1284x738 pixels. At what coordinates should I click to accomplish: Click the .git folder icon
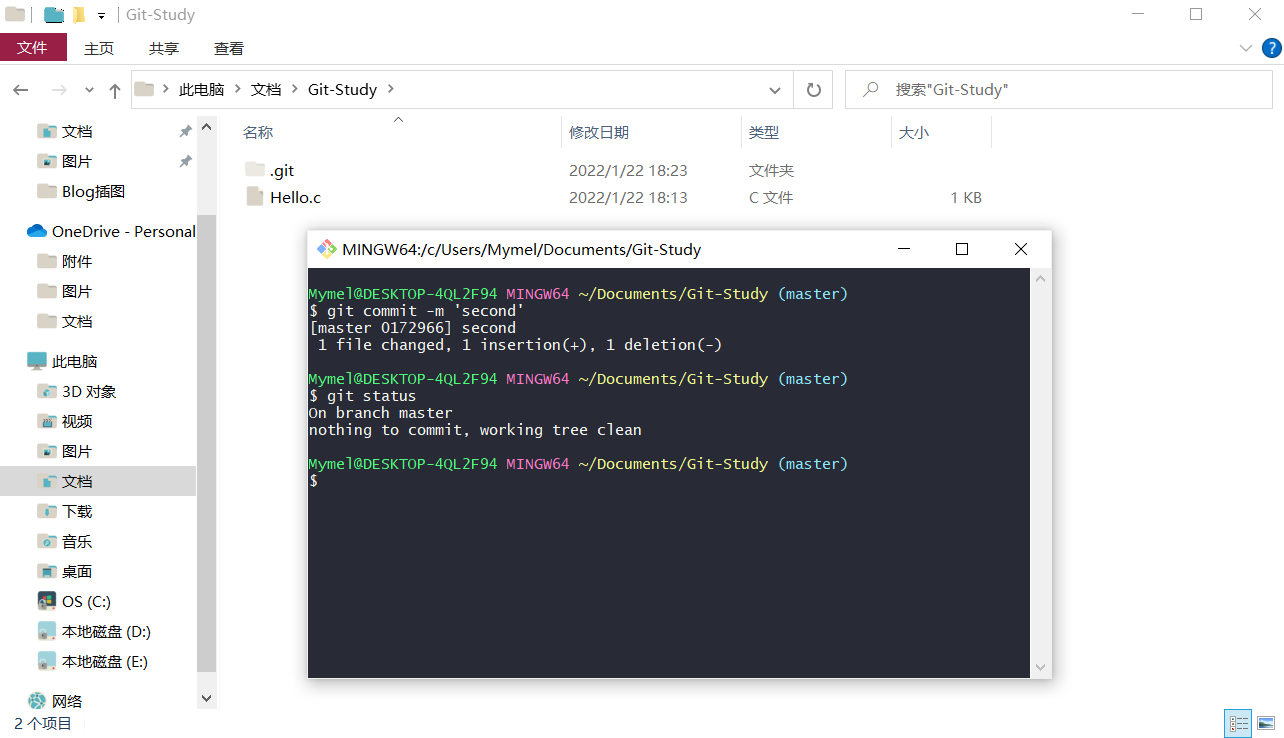[x=255, y=170]
